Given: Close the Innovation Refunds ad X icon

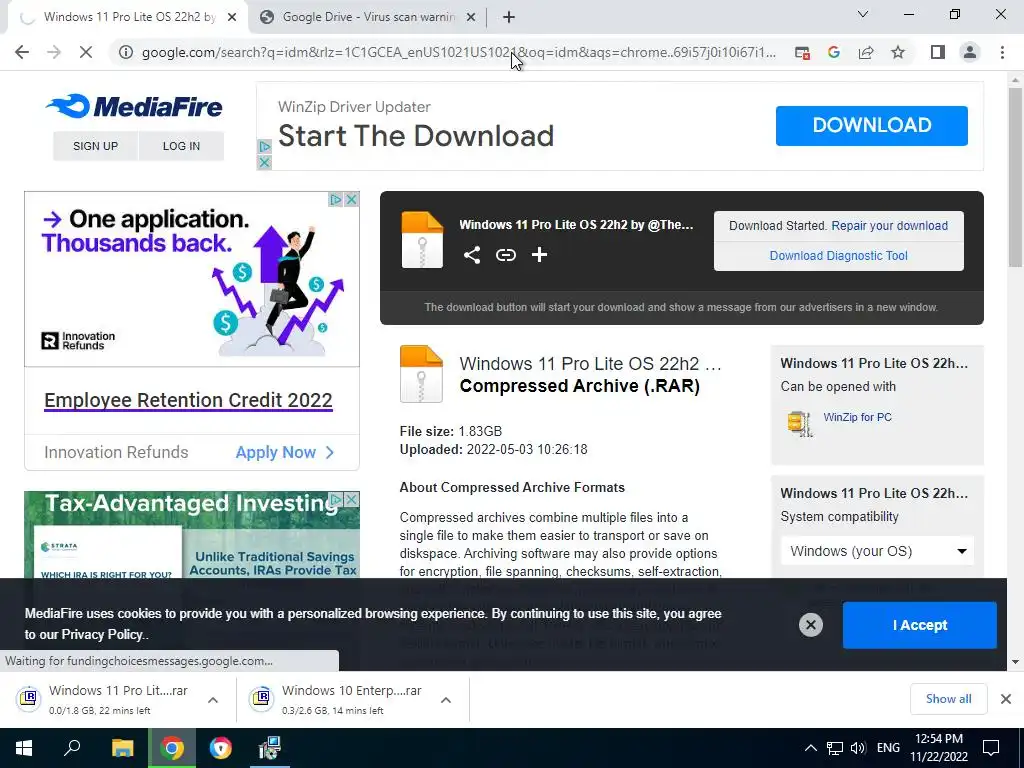Looking at the screenshot, I should point(351,199).
